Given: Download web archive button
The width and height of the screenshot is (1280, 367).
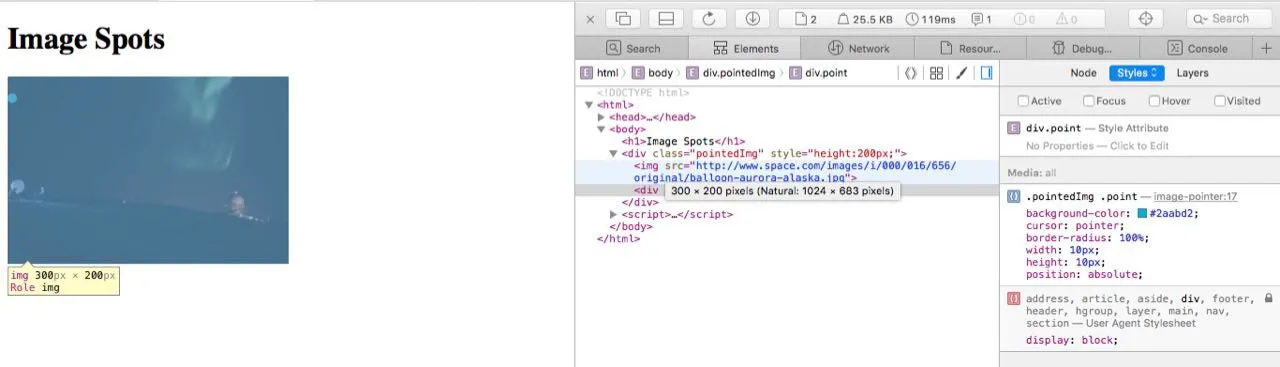Looking at the screenshot, I should click(x=752, y=18).
